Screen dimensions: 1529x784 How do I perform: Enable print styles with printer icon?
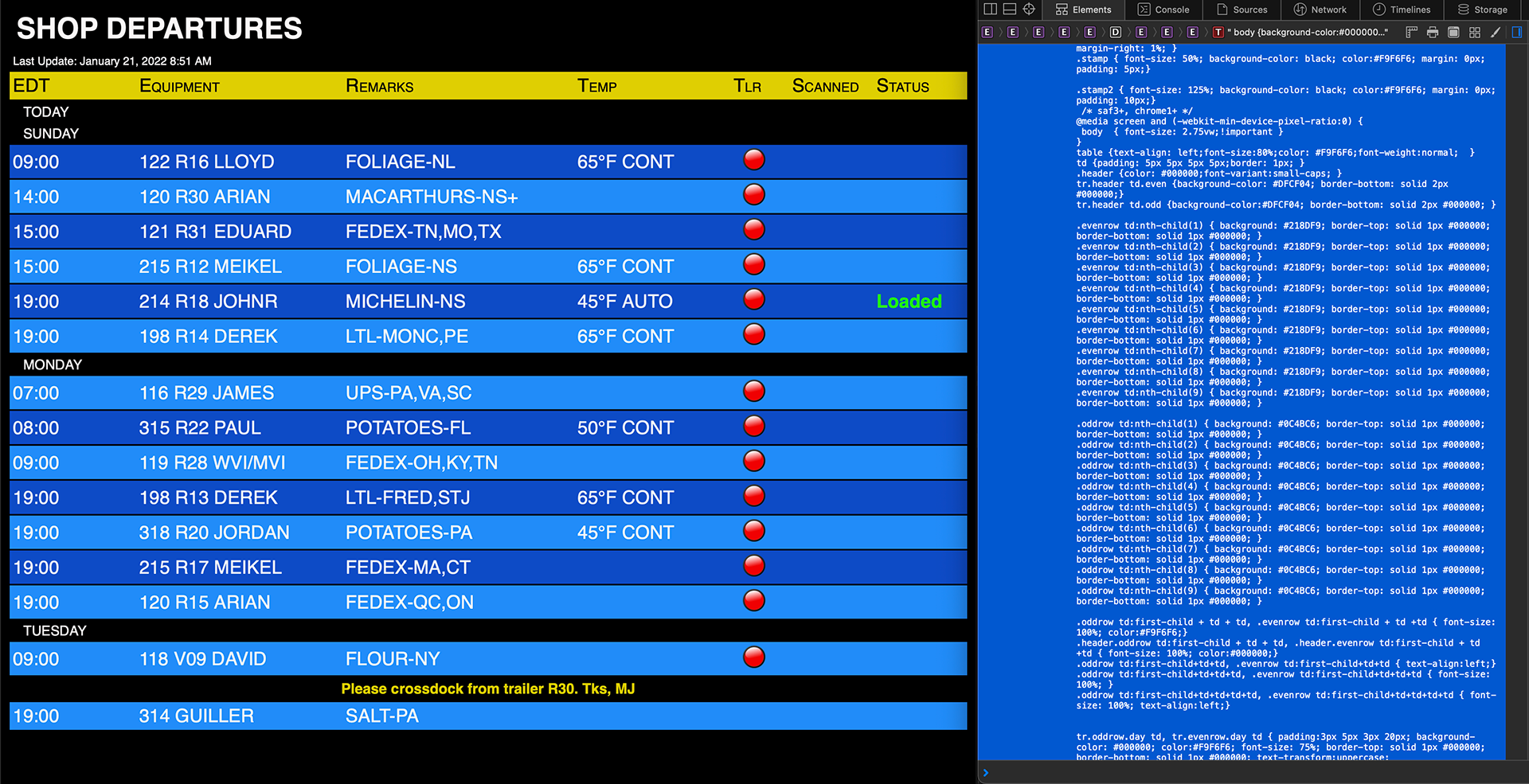pos(1433,32)
